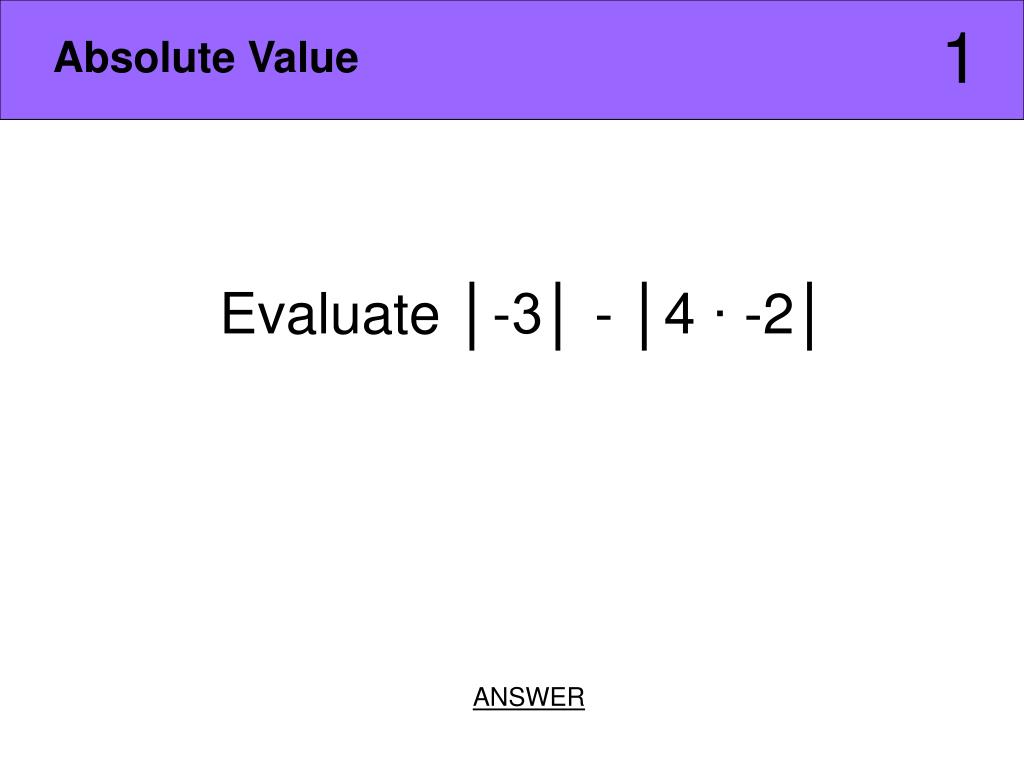Click the digit 2 in the expression
Screen dimensions: 1024x768
778,314
